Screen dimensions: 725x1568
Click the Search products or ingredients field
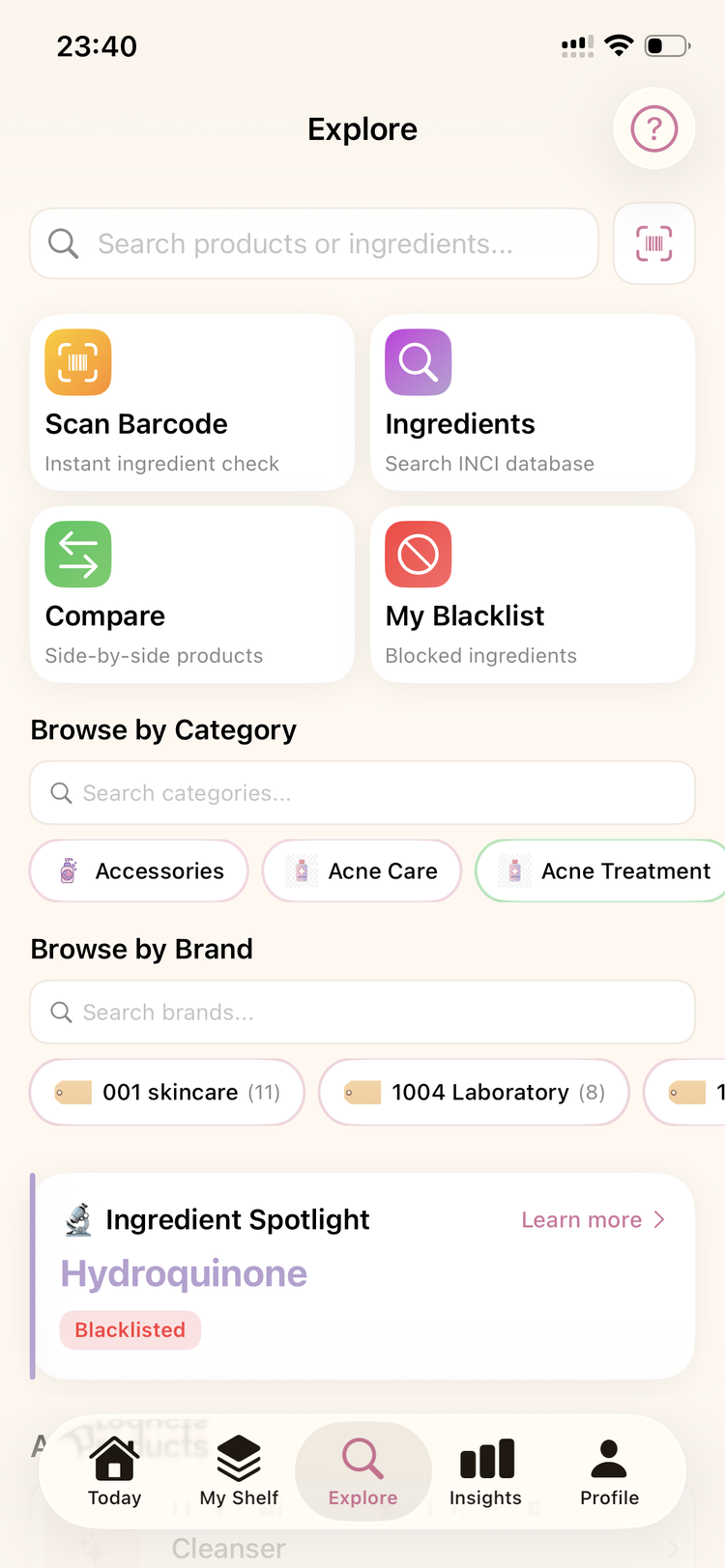[314, 243]
